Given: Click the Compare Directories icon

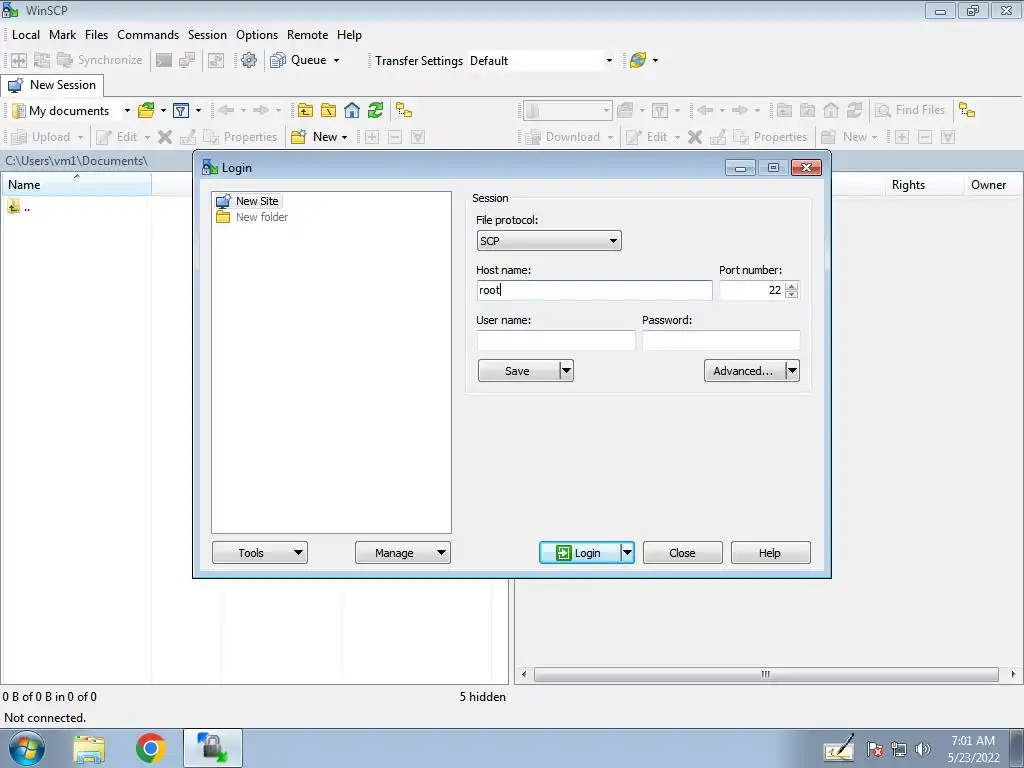Looking at the screenshot, I should (x=19, y=60).
